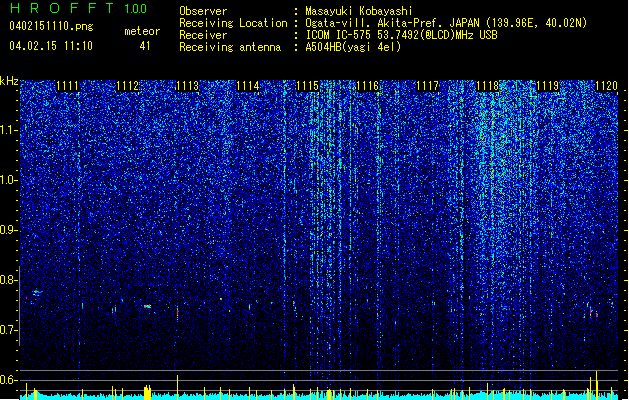The image size is (629, 400).
Task: Click the 'Receiving Location' label
Action: (233, 23)
